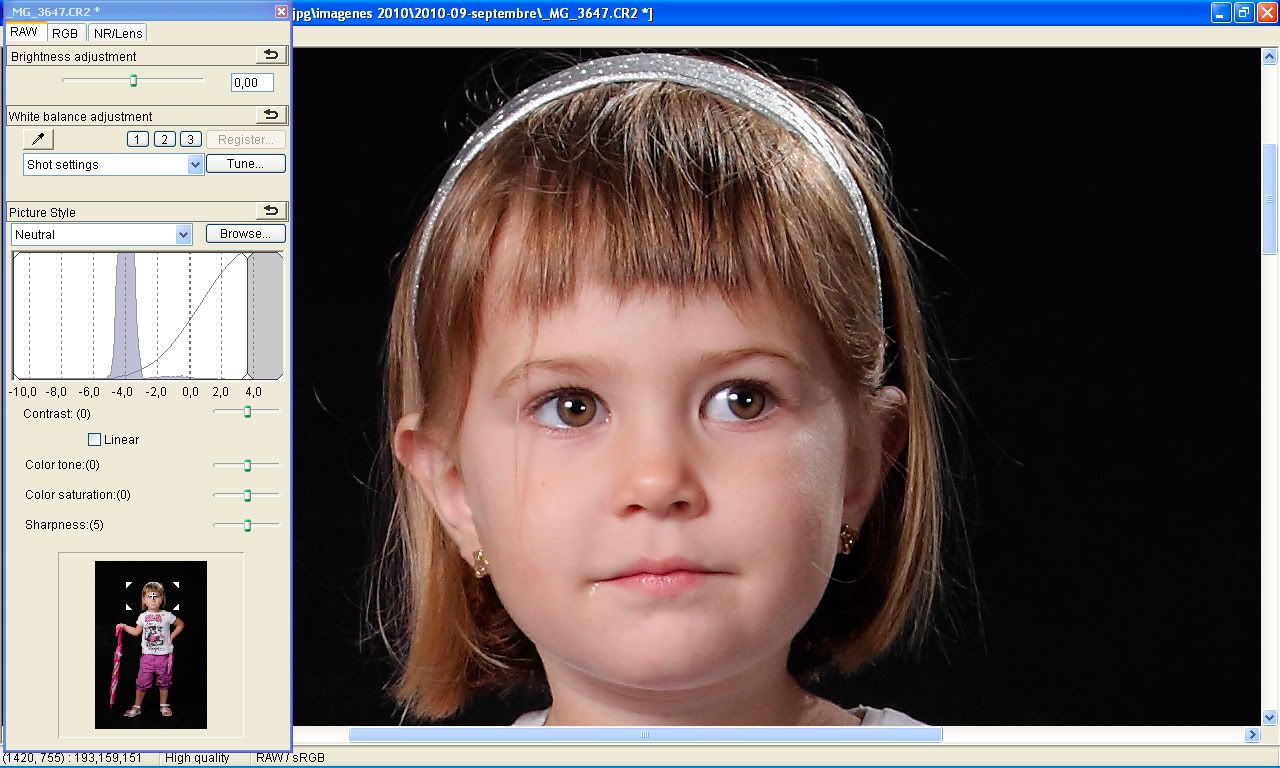This screenshot has height=768, width=1280.
Task: Enable the Linear checkbox
Action: (x=95, y=440)
